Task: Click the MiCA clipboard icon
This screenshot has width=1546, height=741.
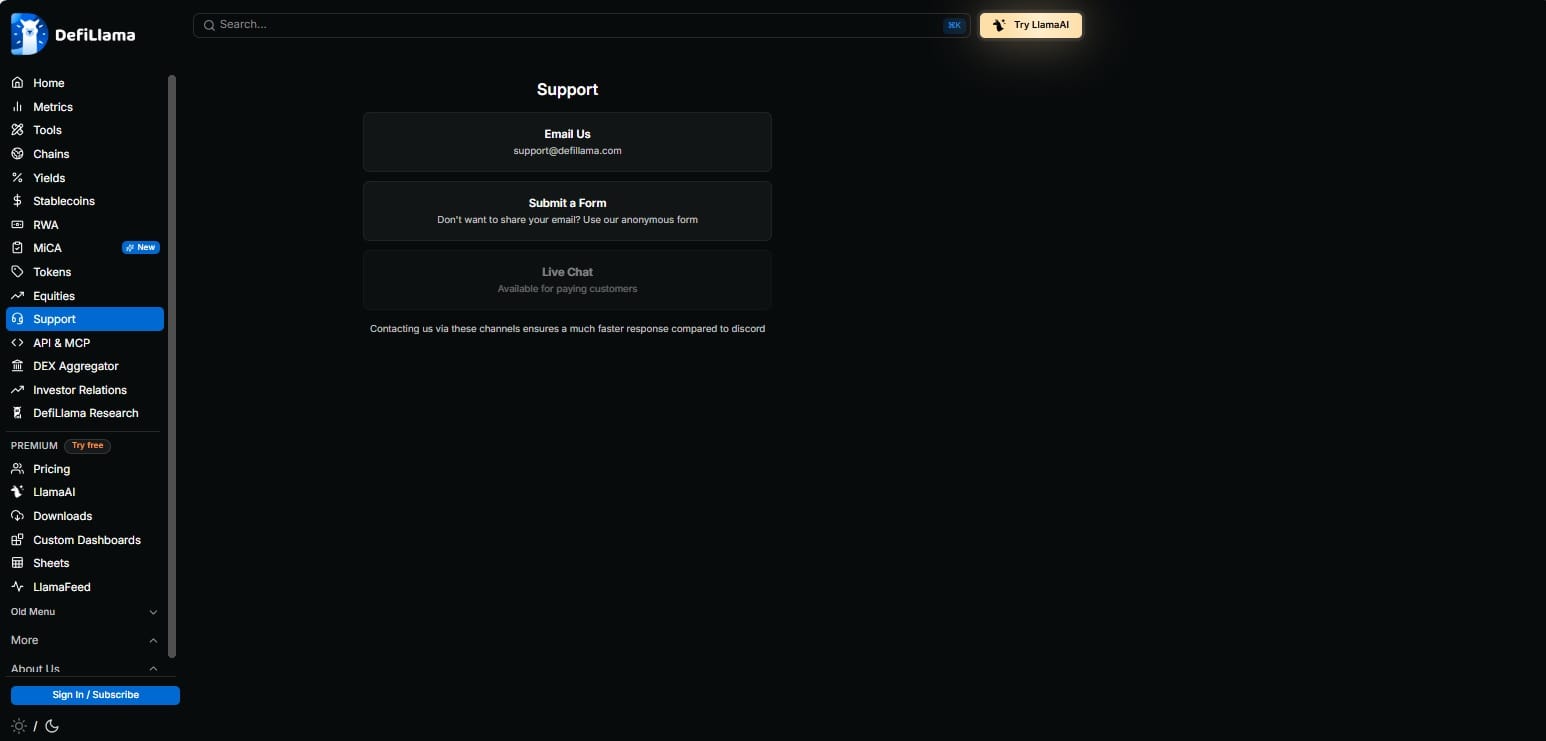Action: (17, 248)
